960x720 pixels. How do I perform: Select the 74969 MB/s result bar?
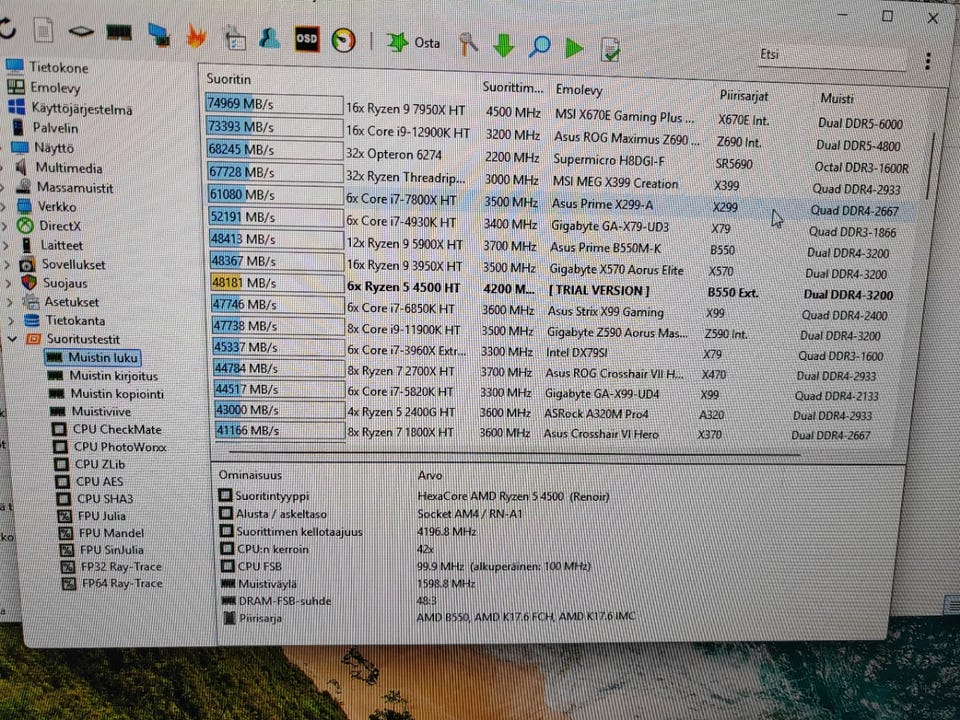274,103
